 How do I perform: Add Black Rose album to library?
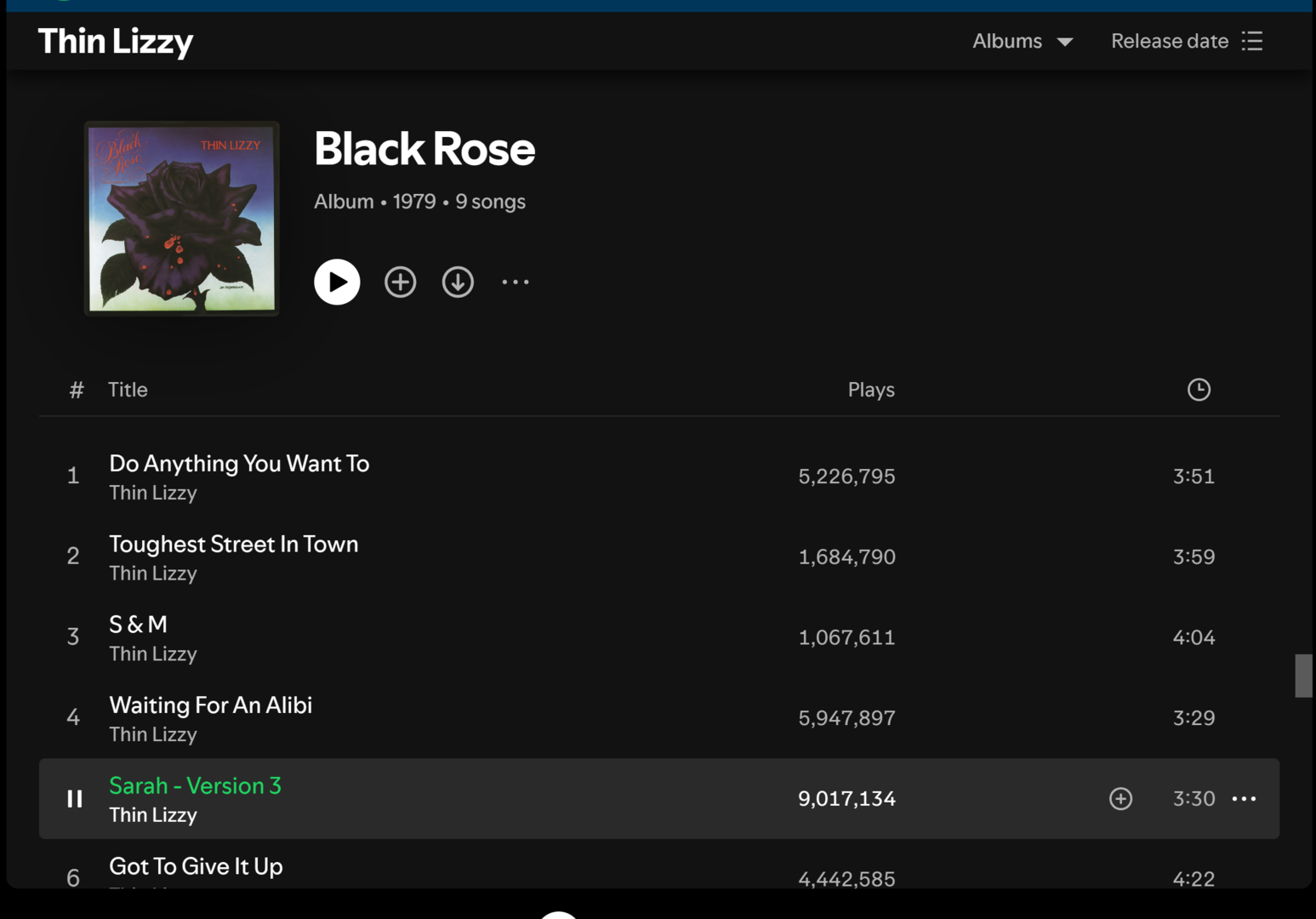click(x=400, y=282)
